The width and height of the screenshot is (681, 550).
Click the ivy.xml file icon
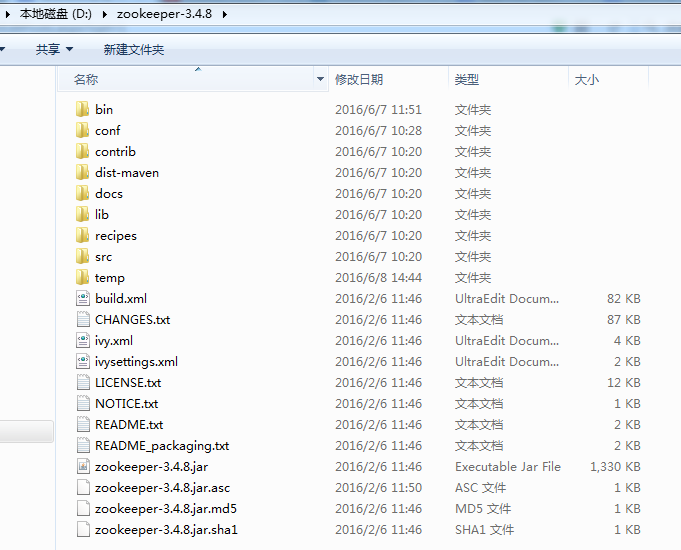pyautogui.click(x=83, y=340)
